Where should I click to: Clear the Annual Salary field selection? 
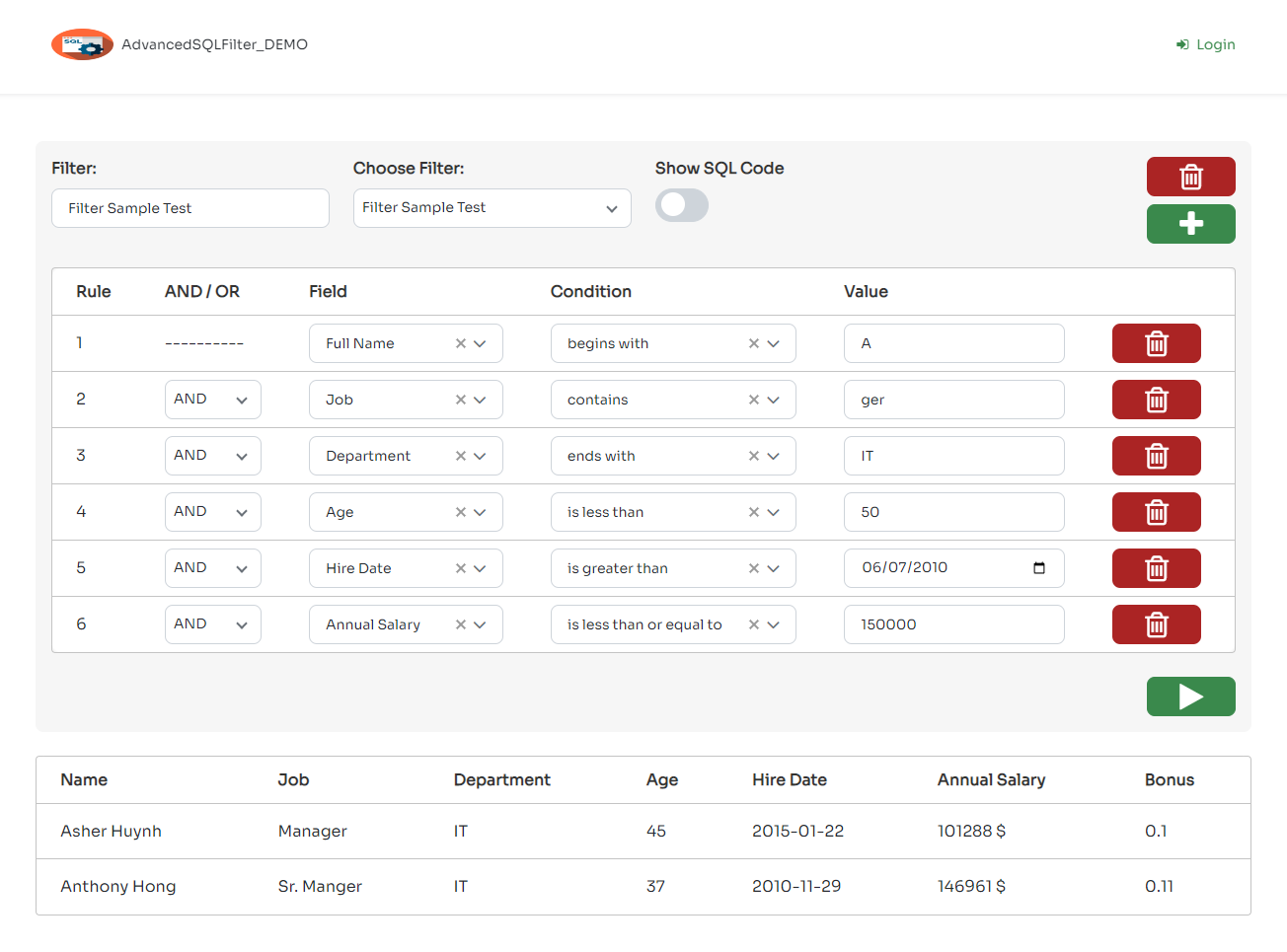tap(461, 624)
